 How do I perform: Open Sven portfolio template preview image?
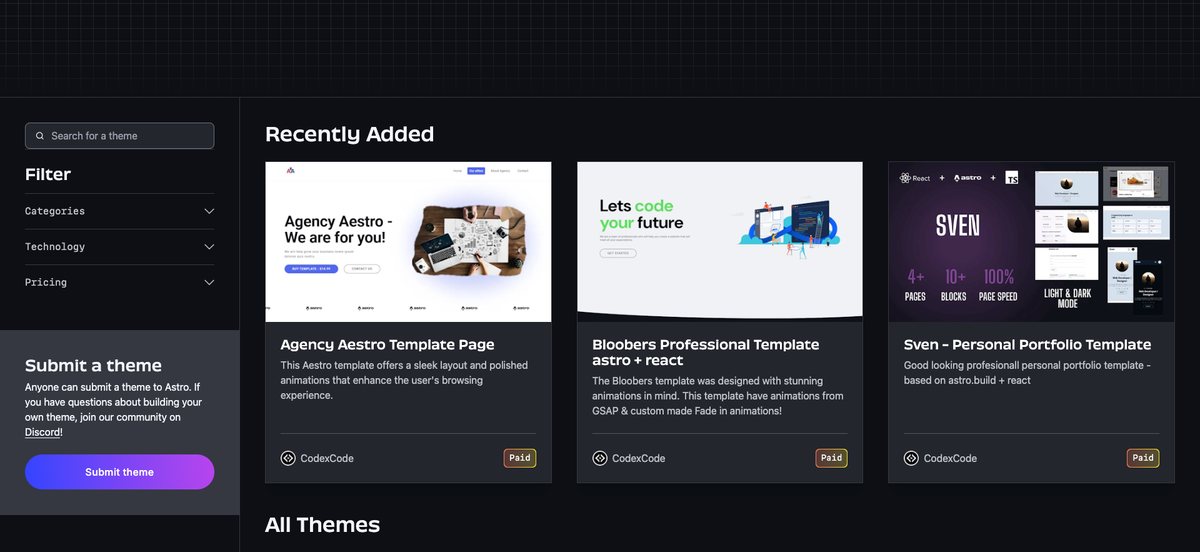point(1031,242)
